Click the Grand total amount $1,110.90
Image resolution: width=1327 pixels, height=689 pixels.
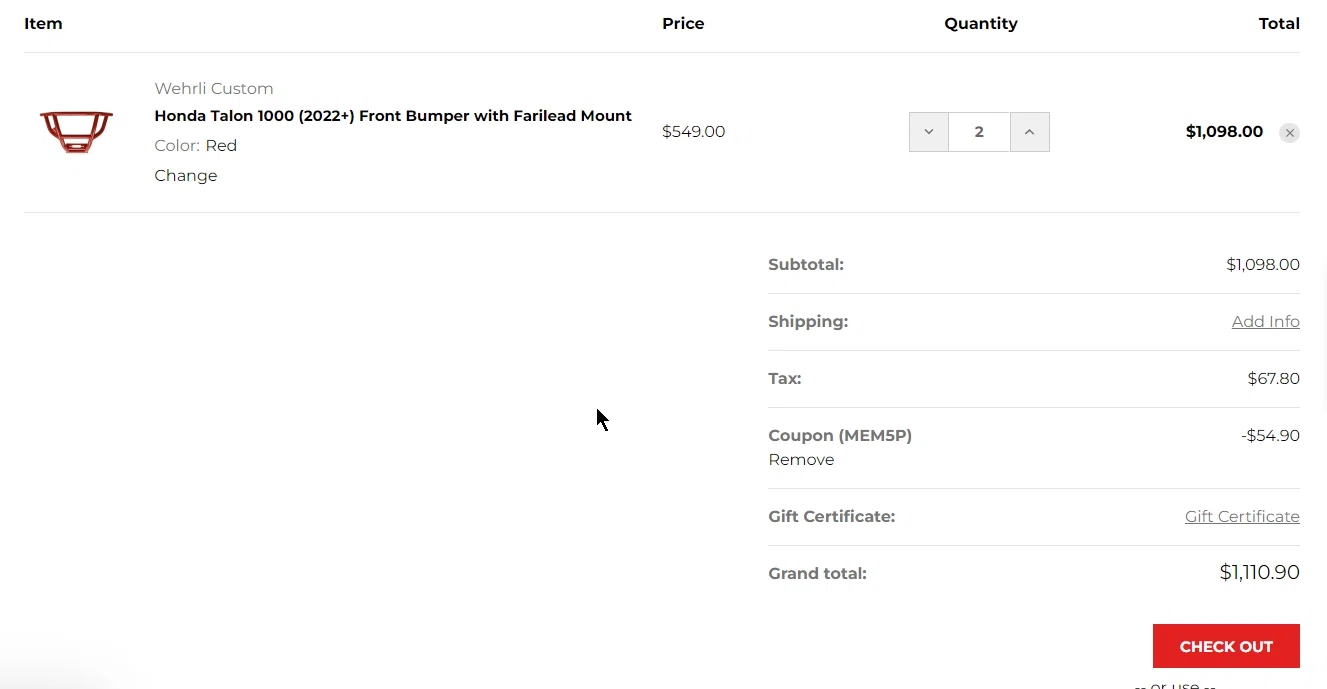(1260, 573)
